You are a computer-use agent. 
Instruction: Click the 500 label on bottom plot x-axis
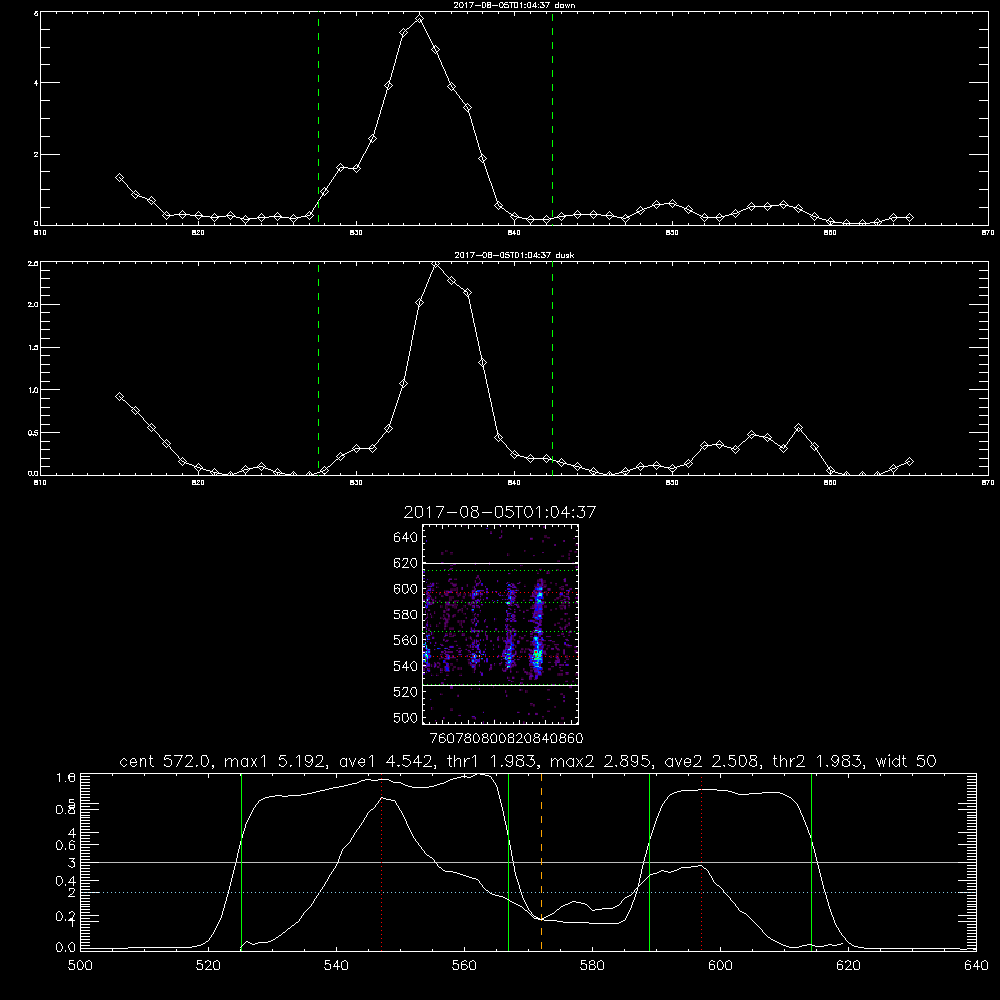pos(80,966)
